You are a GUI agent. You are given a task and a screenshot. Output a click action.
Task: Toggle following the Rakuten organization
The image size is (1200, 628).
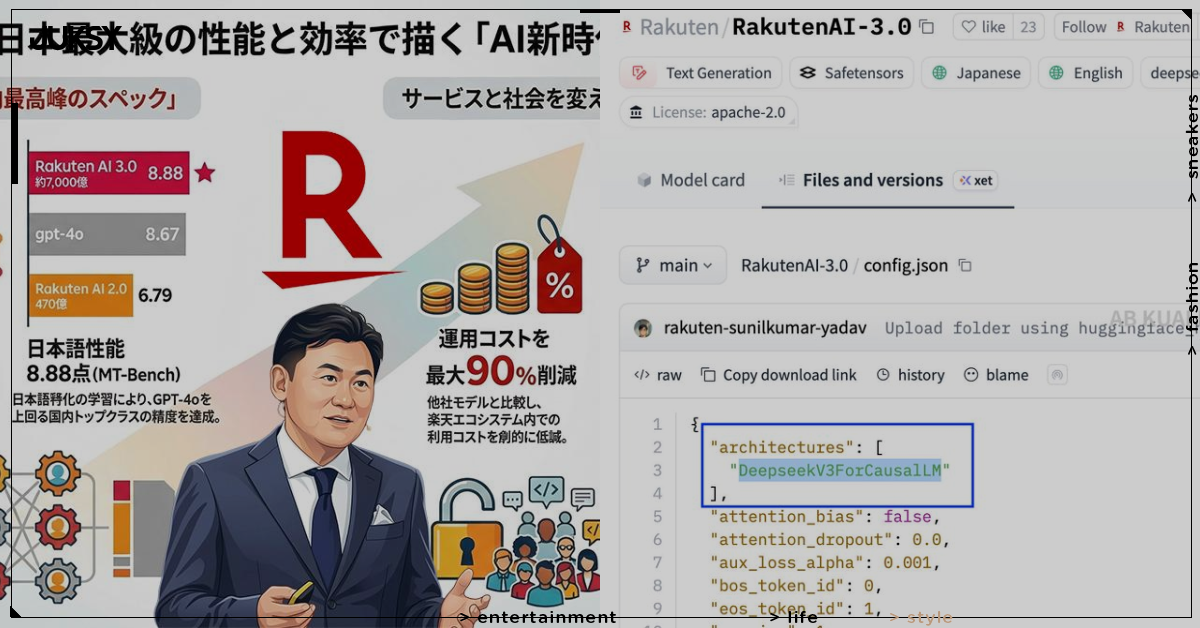click(1083, 26)
